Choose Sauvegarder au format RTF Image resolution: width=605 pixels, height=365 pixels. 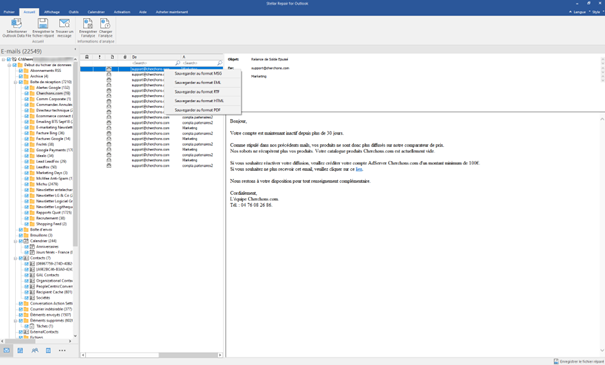click(x=203, y=92)
